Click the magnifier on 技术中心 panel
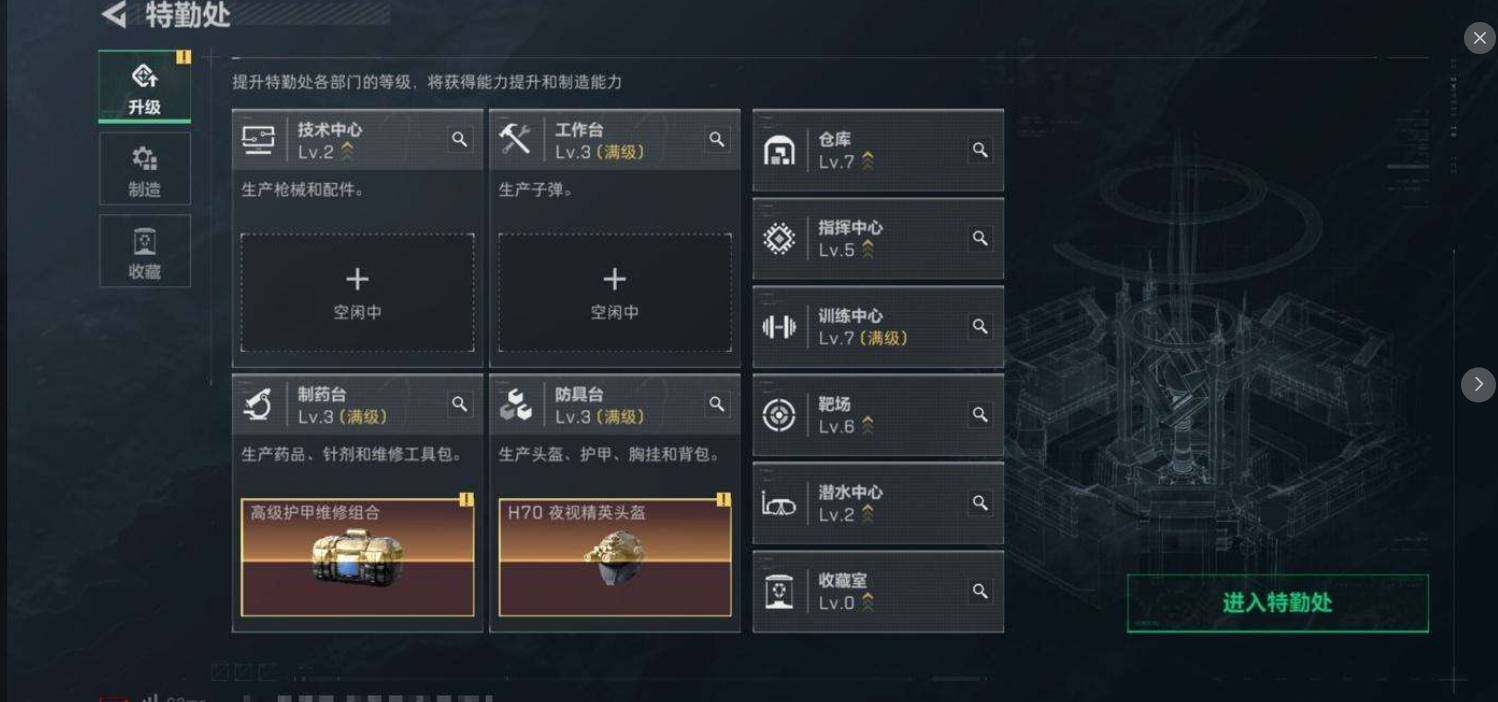Viewport: 1498px width, 702px height. click(459, 140)
